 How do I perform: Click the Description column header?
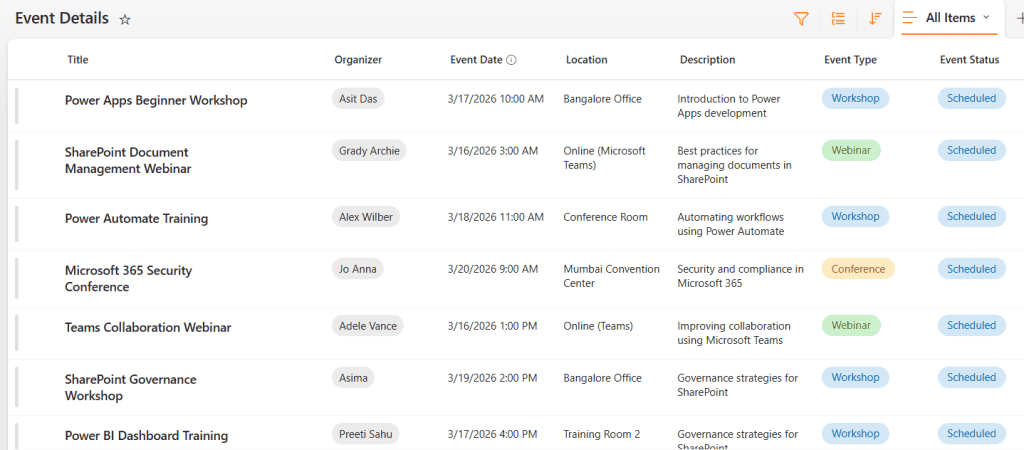click(707, 59)
